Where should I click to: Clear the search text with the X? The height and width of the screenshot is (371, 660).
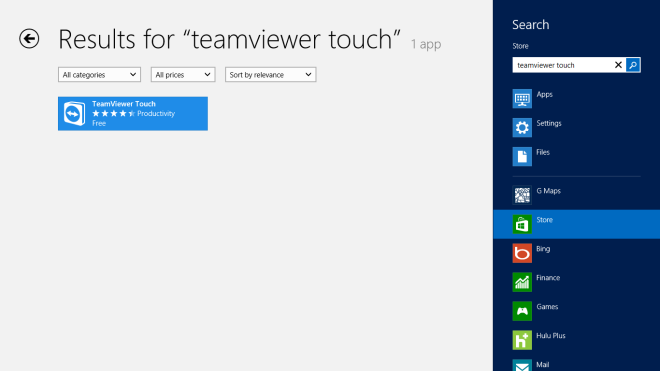(x=618, y=65)
